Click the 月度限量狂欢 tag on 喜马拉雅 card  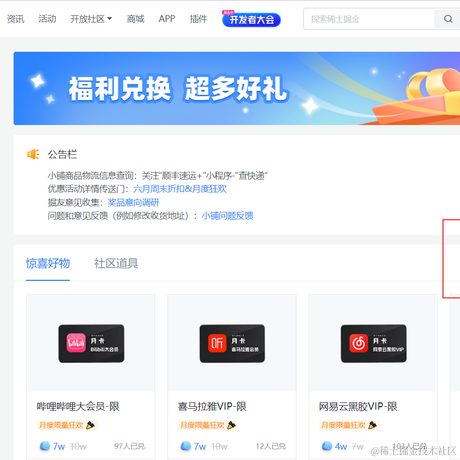(208, 425)
